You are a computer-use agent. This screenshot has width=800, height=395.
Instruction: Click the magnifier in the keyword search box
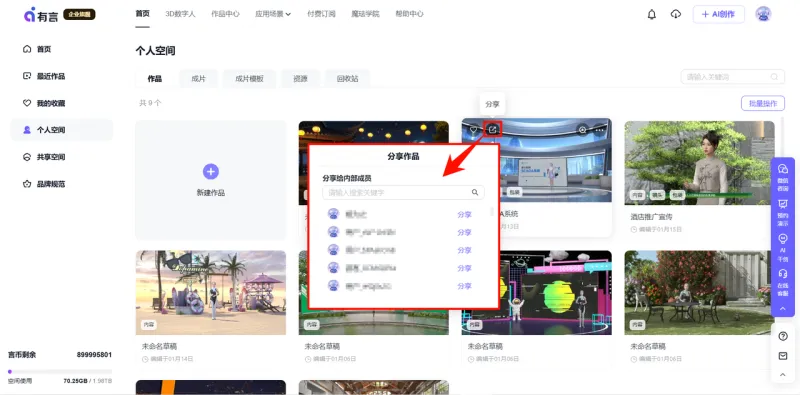coord(774,77)
